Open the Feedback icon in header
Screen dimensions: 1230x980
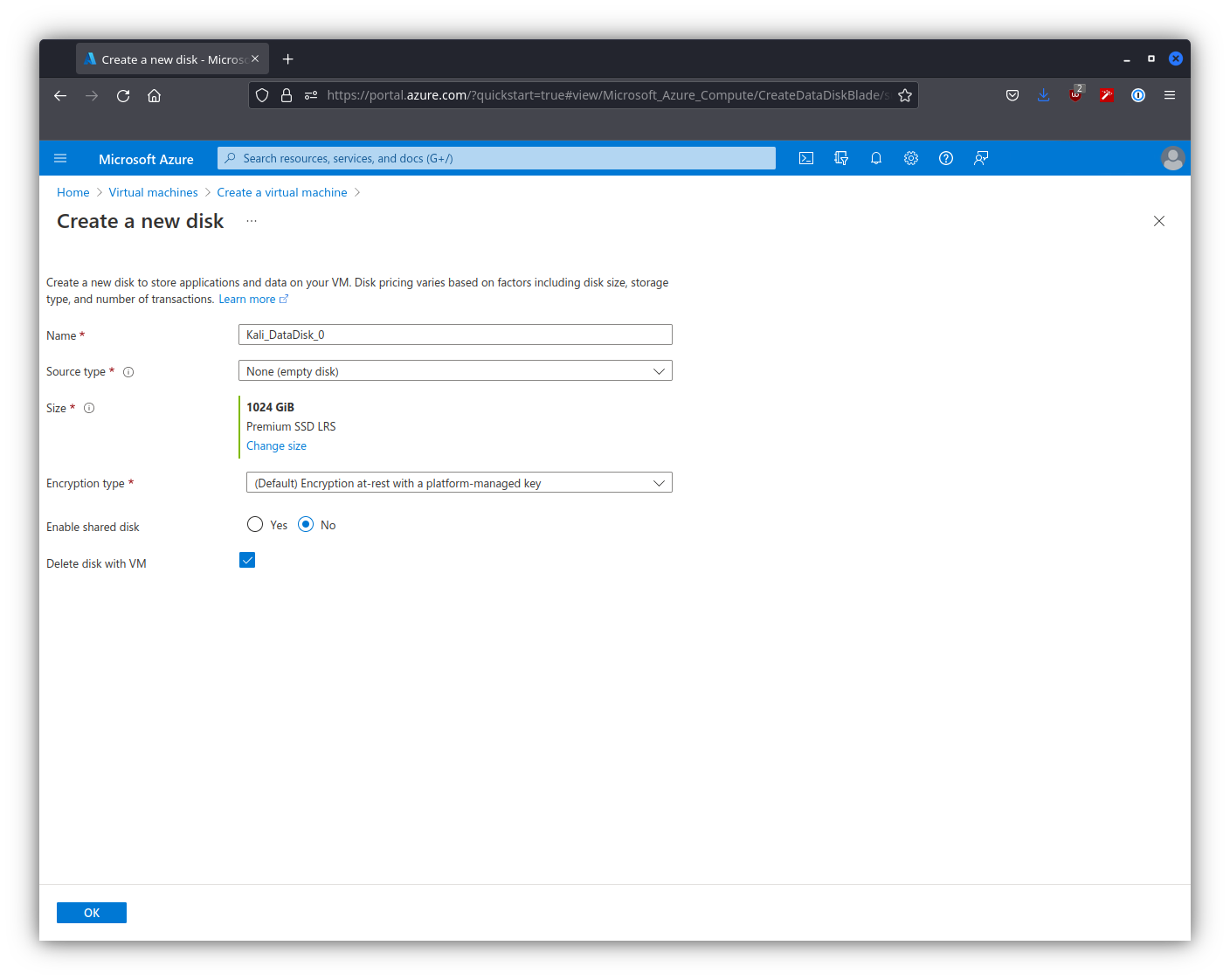[981, 158]
